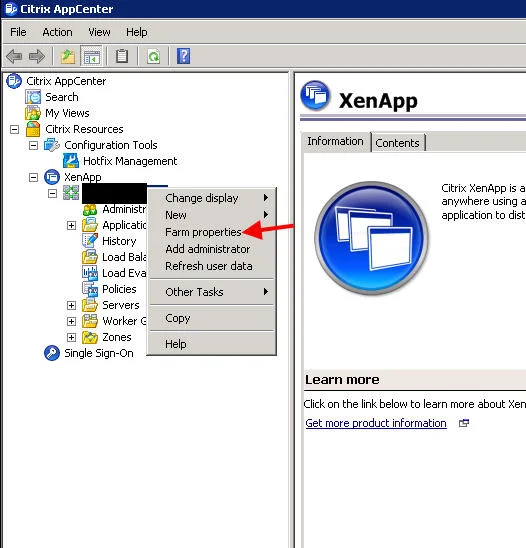The height and width of the screenshot is (548, 526).
Task: Toggle the Show/Hide console tree icon
Action: (92, 56)
